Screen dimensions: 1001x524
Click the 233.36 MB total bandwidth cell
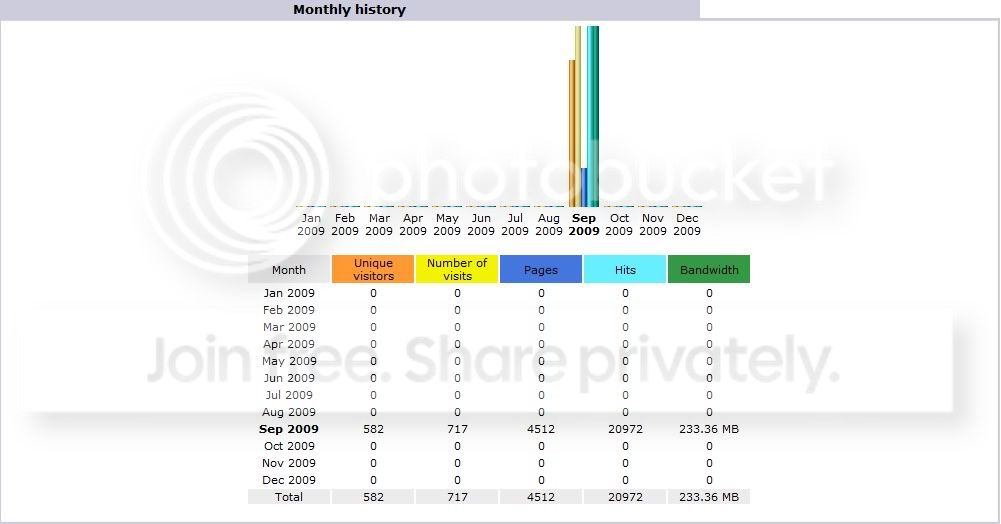coord(709,497)
